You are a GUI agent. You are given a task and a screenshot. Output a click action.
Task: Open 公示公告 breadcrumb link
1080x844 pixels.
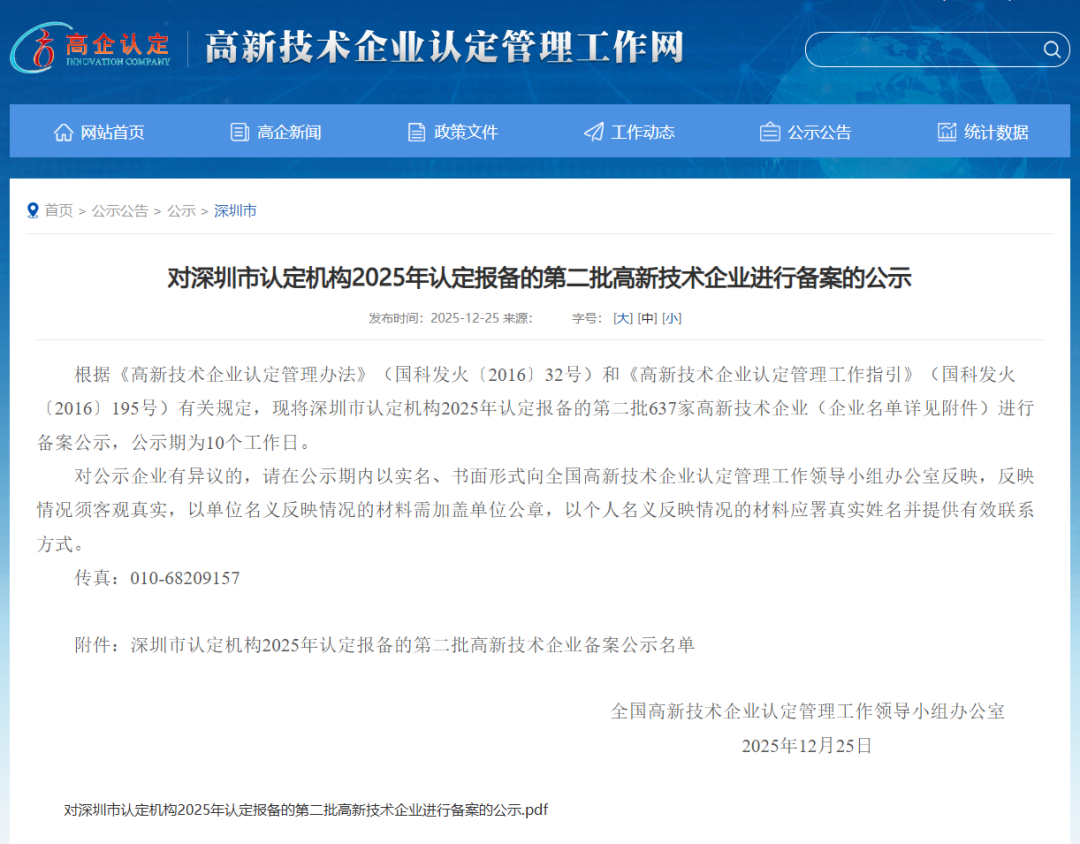[120, 211]
